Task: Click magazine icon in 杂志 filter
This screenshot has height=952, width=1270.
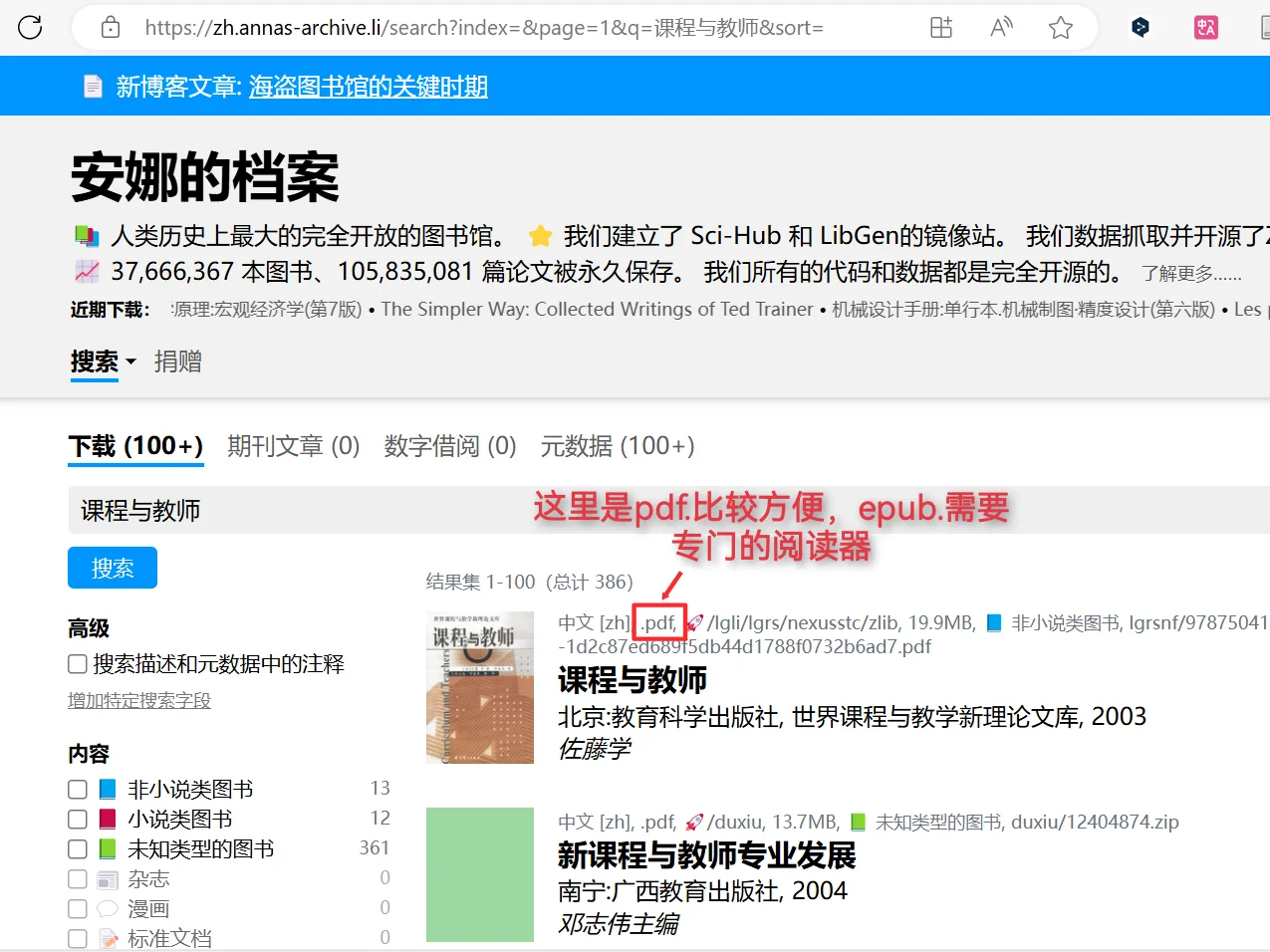Action: pyautogui.click(x=108, y=879)
